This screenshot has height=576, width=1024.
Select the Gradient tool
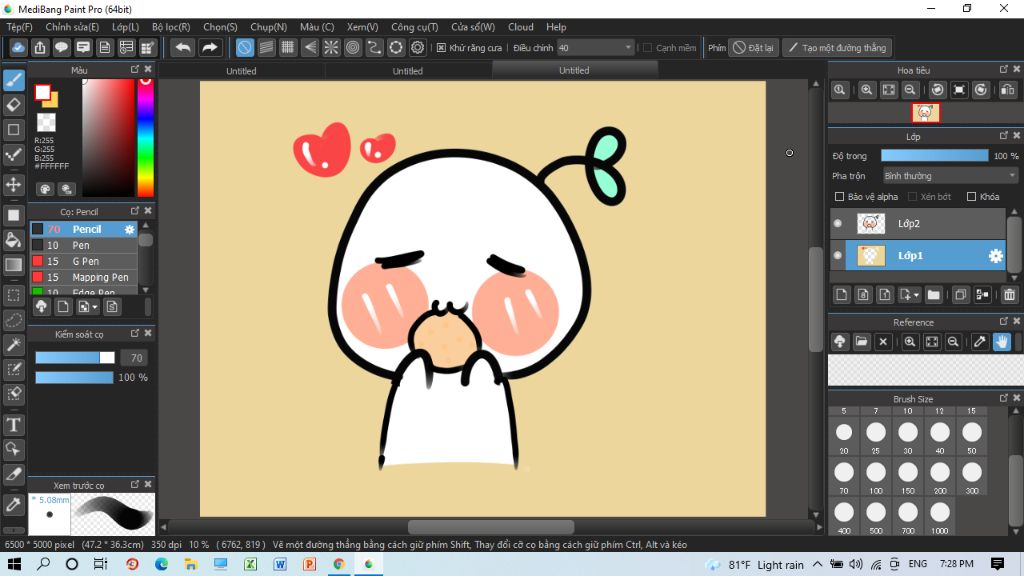[x=14, y=264]
